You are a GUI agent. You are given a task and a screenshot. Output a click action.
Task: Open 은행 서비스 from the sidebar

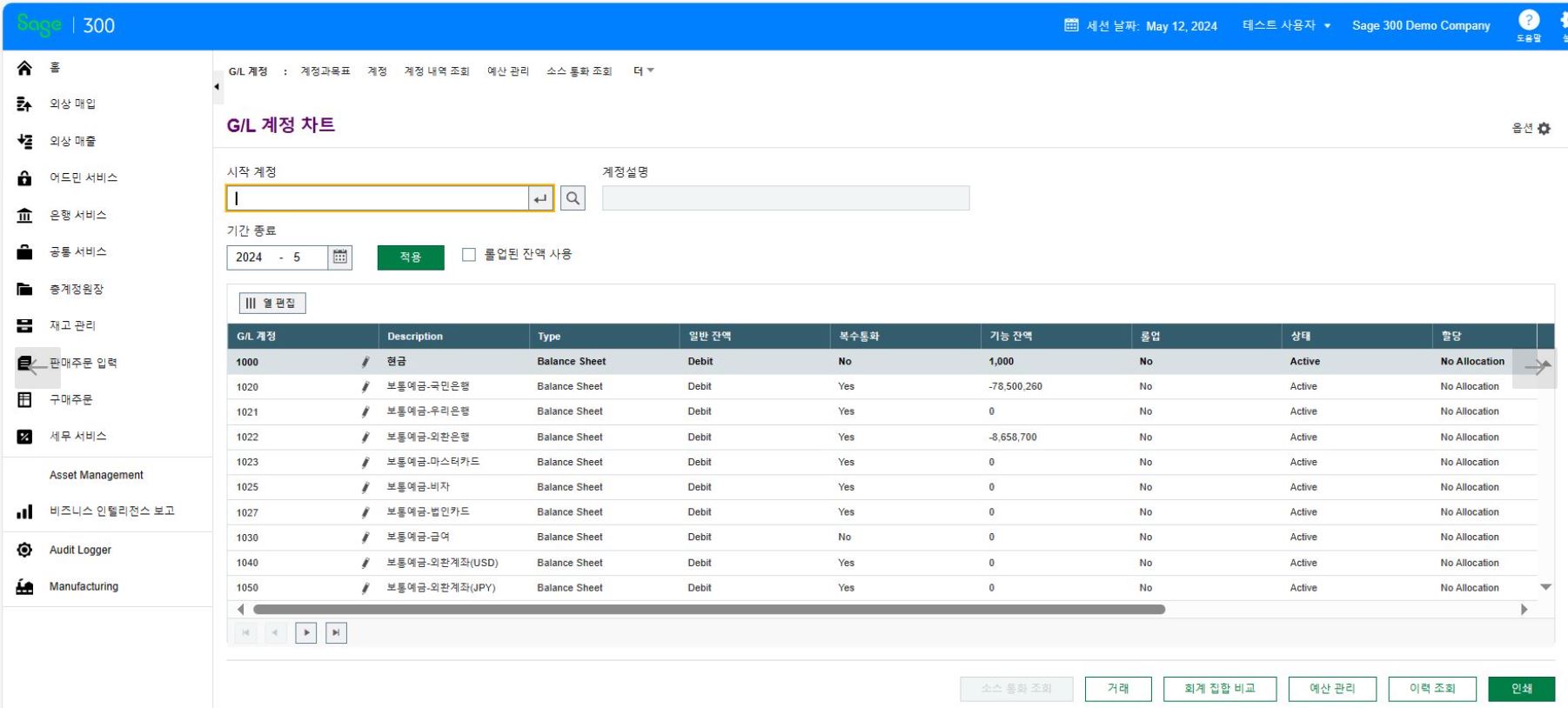(77, 215)
